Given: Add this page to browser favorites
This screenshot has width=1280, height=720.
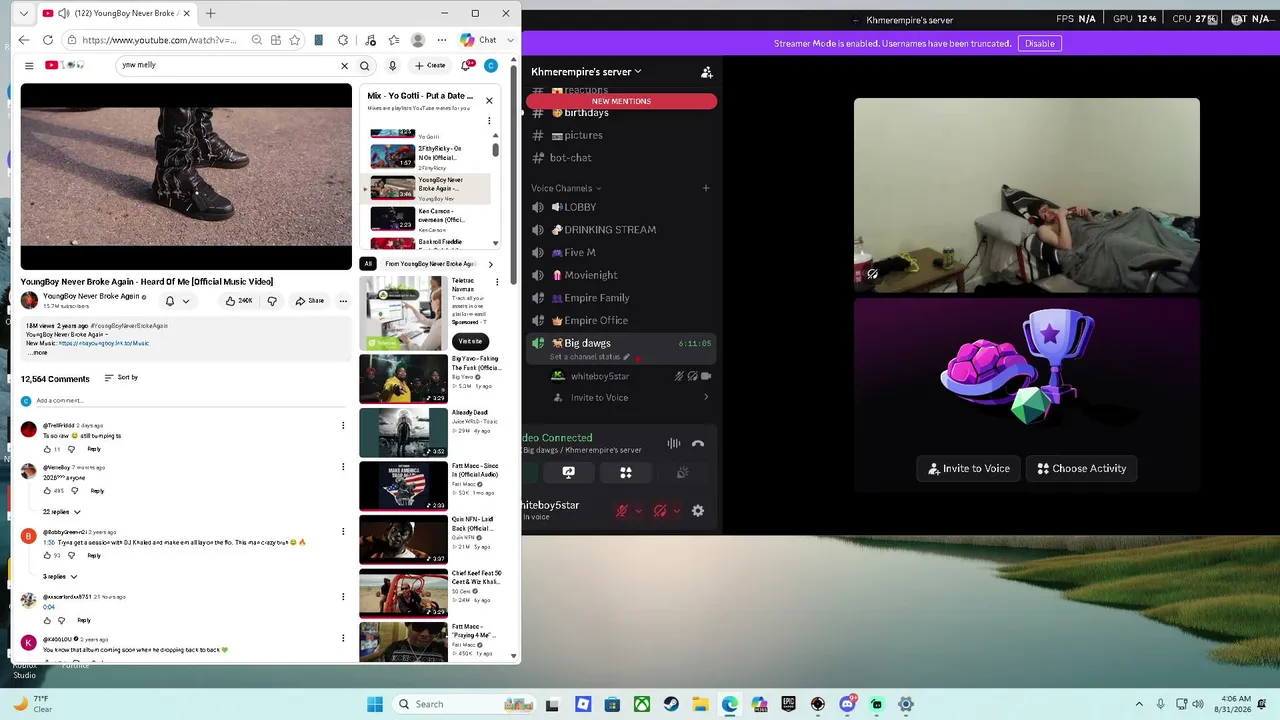Looking at the screenshot, I should click(x=295, y=40).
